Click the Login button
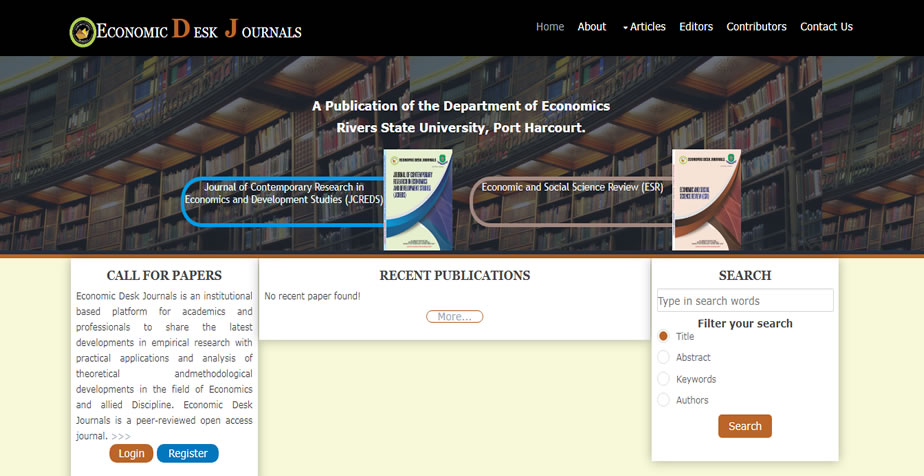This screenshot has height=476, width=924. 131,453
